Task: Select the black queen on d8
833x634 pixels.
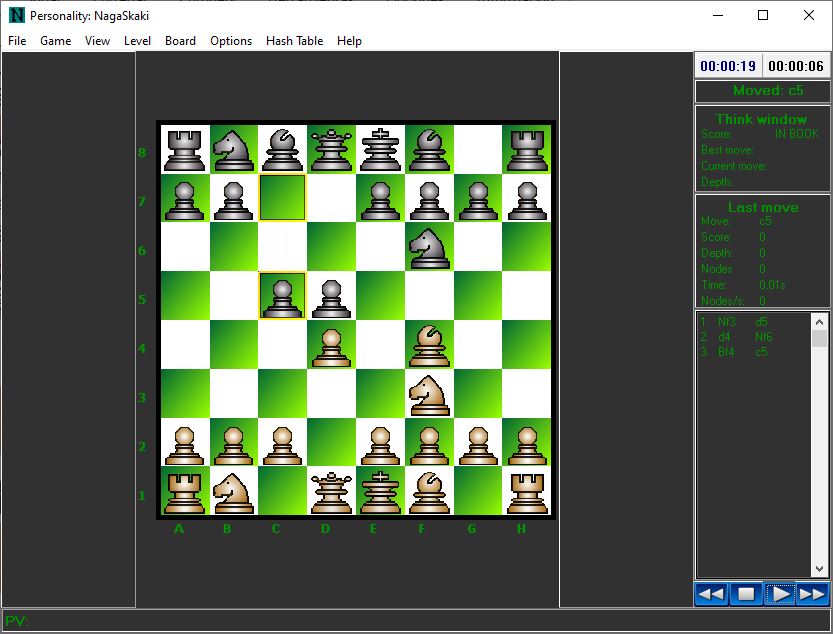Action: tap(332, 149)
